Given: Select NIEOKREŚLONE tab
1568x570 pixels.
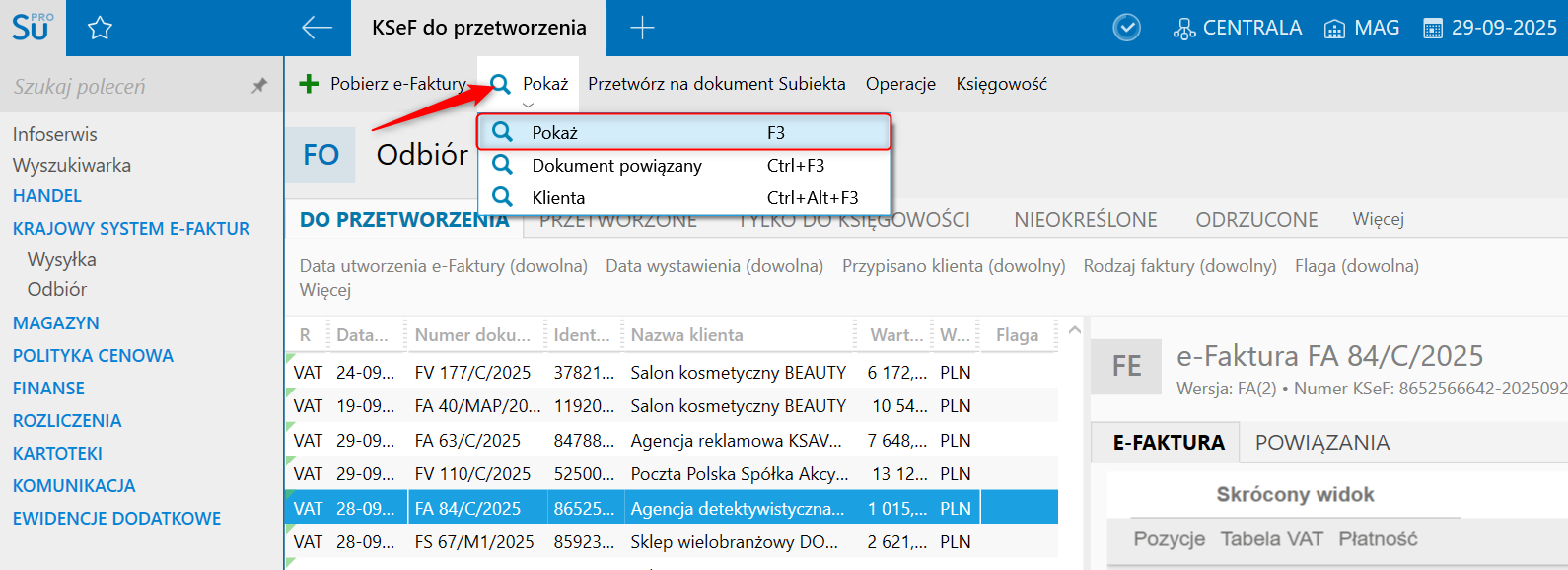Looking at the screenshot, I should (x=1086, y=220).
